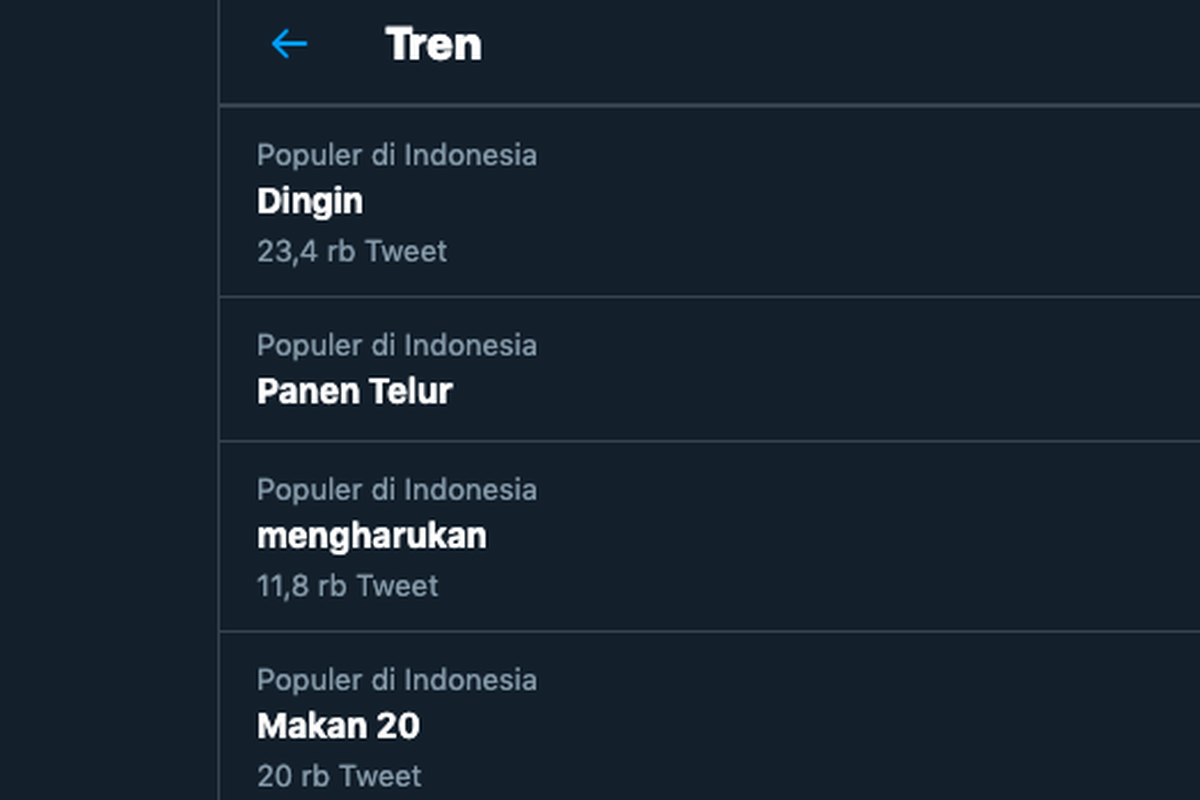This screenshot has width=1200, height=800.
Task: Click Populer di Indonesia above Panen Telur
Action: [397, 345]
